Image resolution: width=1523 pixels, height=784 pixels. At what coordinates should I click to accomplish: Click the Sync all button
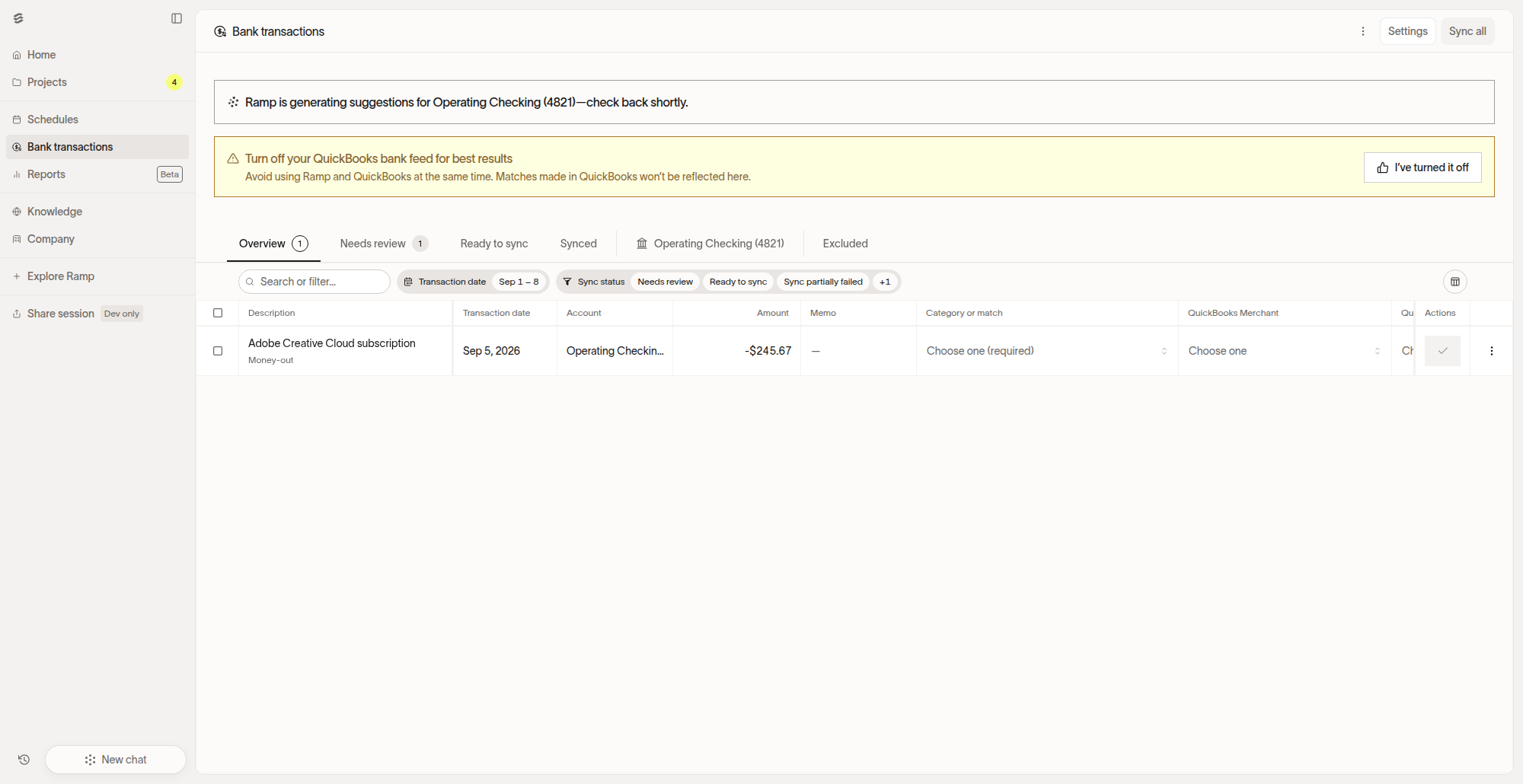[1467, 31]
